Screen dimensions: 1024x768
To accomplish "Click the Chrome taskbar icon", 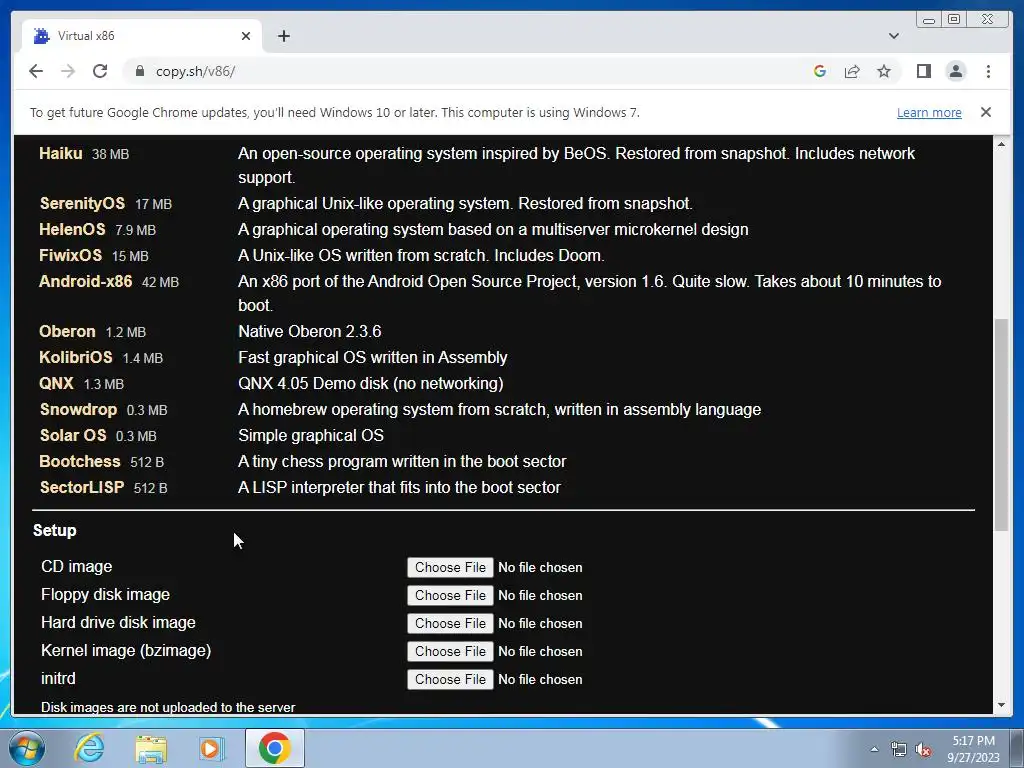I will (x=274, y=748).
